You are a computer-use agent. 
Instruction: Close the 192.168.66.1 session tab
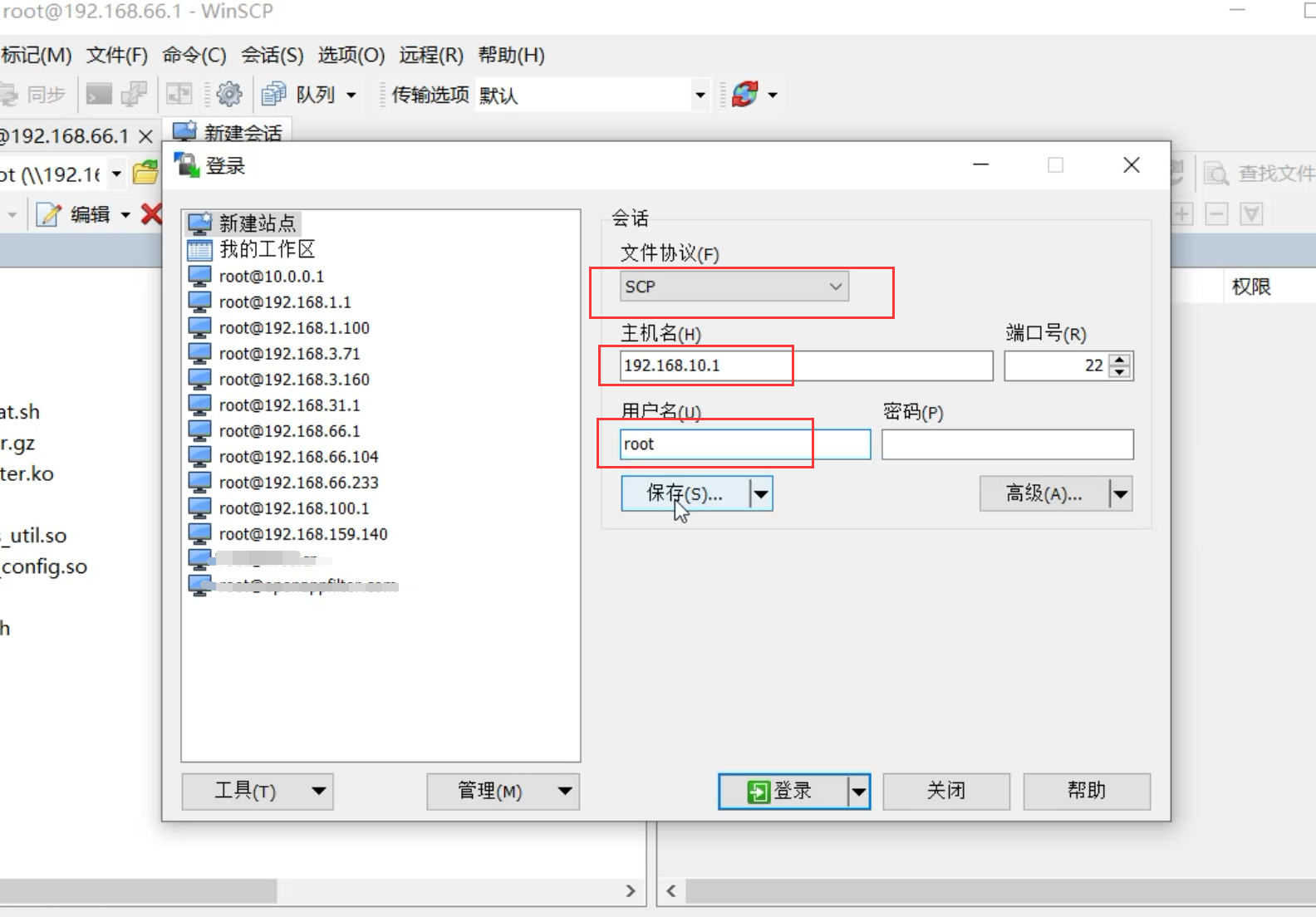pyautogui.click(x=145, y=135)
